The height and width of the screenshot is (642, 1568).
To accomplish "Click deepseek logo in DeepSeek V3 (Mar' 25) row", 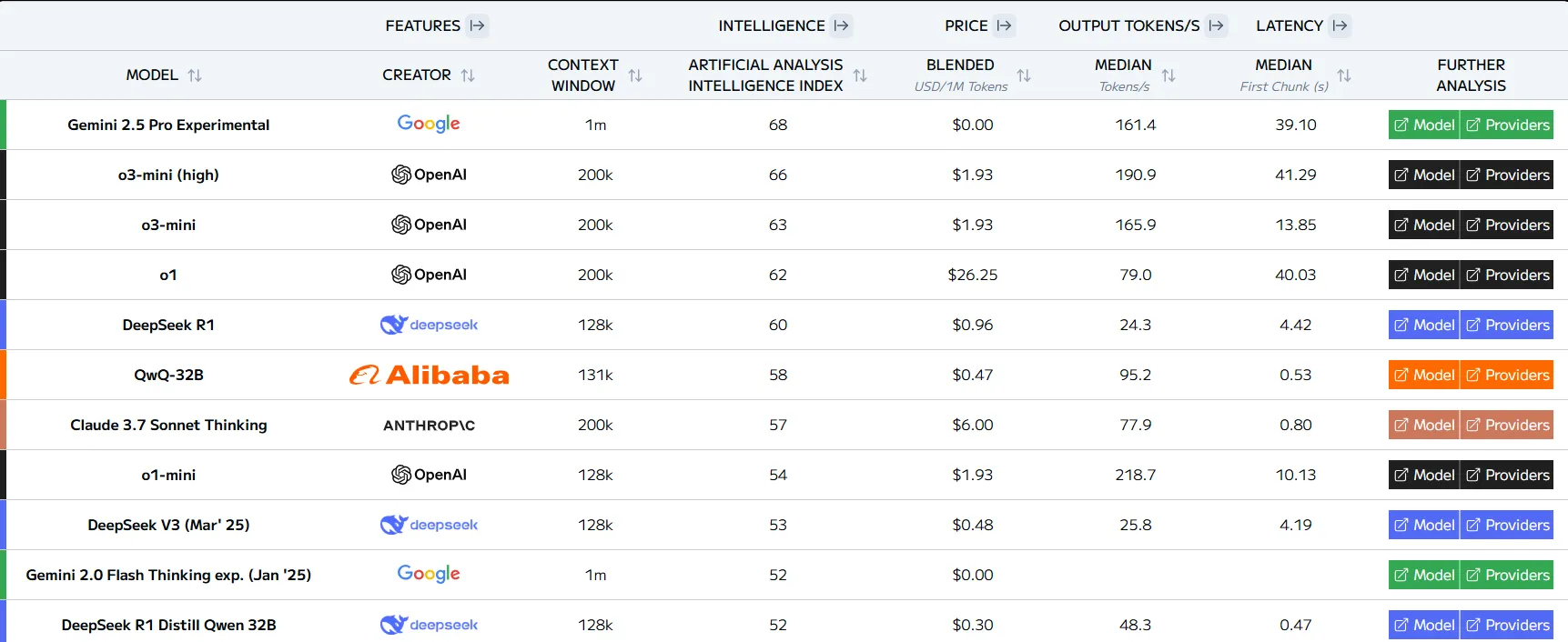I will pos(429,525).
